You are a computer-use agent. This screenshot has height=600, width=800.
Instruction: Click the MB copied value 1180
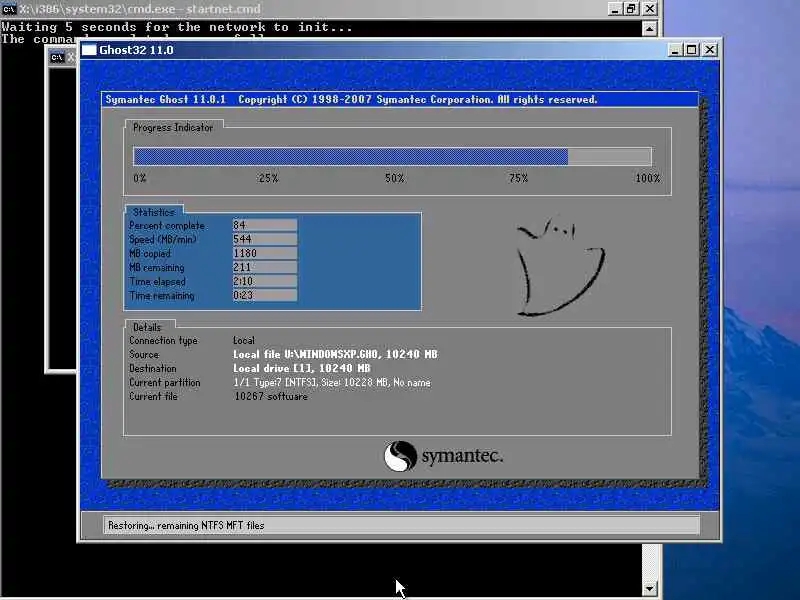265,253
